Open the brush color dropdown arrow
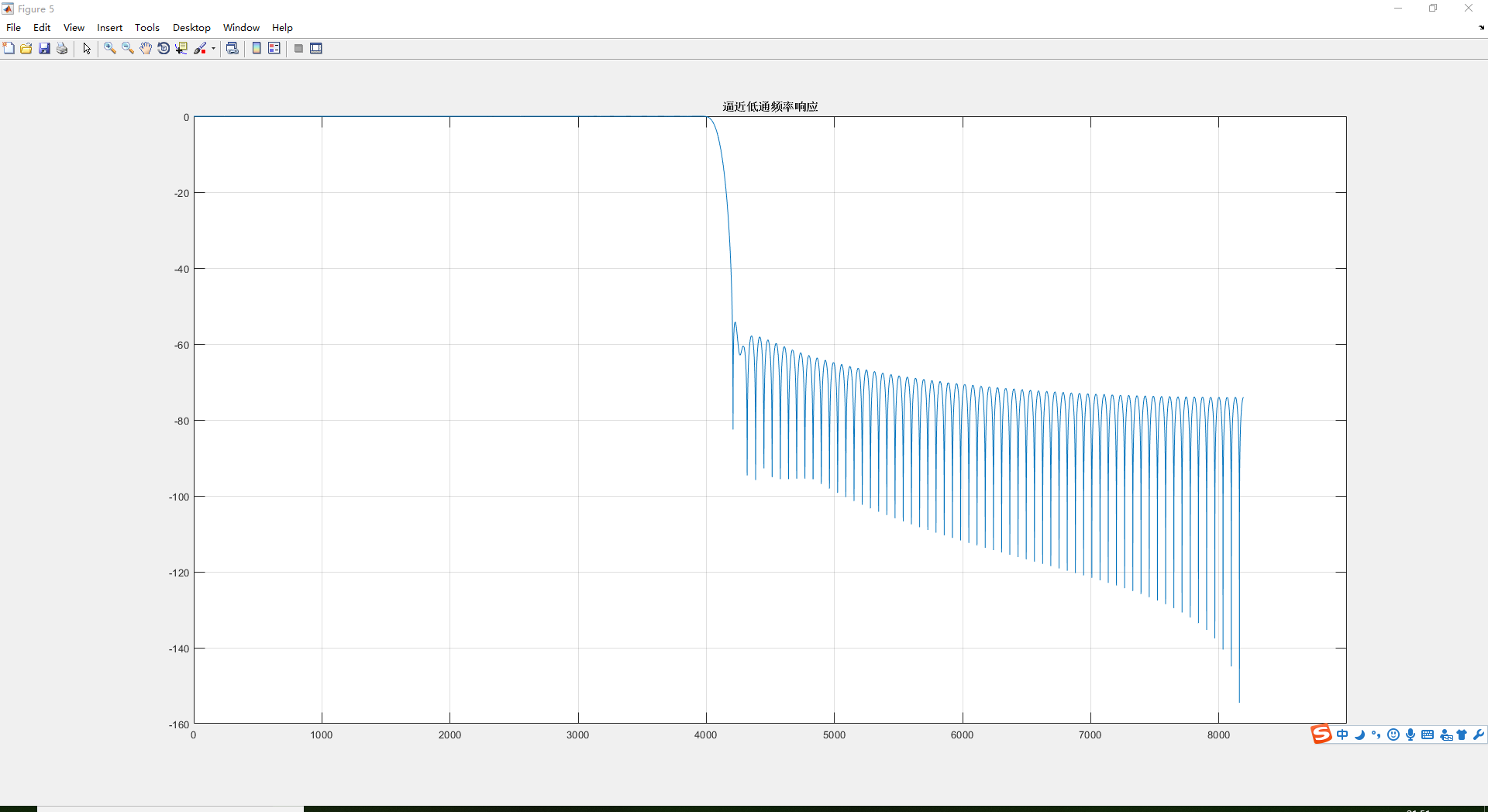Screen dimensions: 1488x812 (213, 48)
